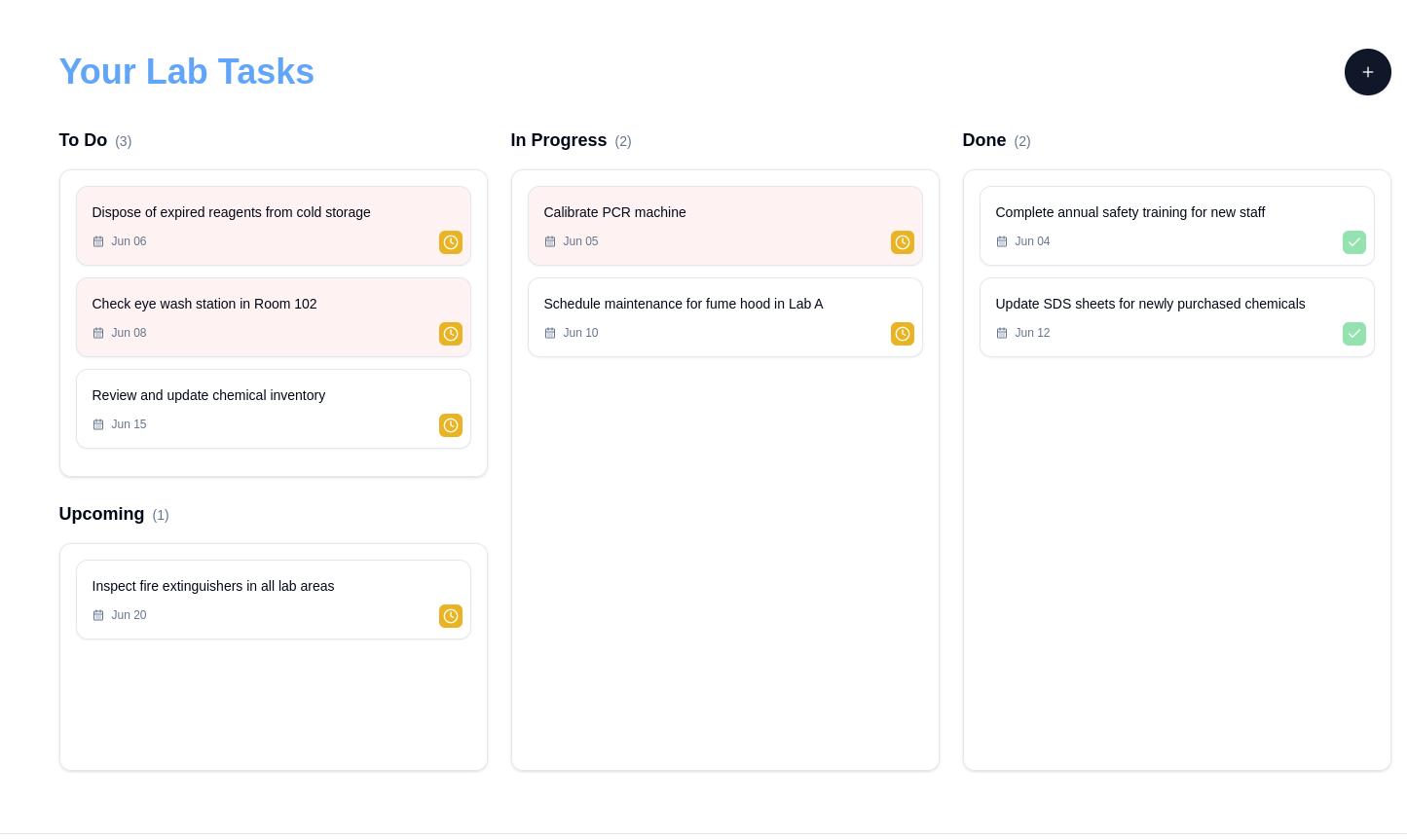The image size is (1407, 840).
Task: Click green checkmark on Update SDS sheets task
Action: [x=1353, y=334]
